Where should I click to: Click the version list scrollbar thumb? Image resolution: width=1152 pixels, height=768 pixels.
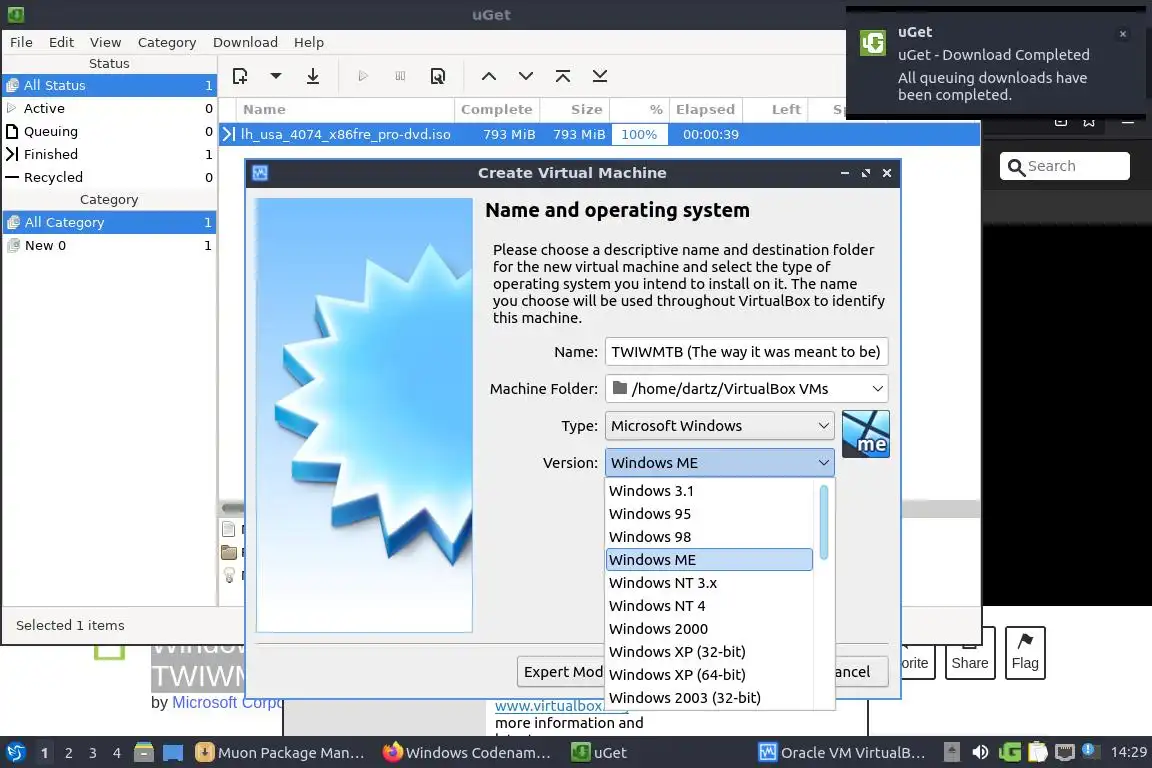(824, 522)
